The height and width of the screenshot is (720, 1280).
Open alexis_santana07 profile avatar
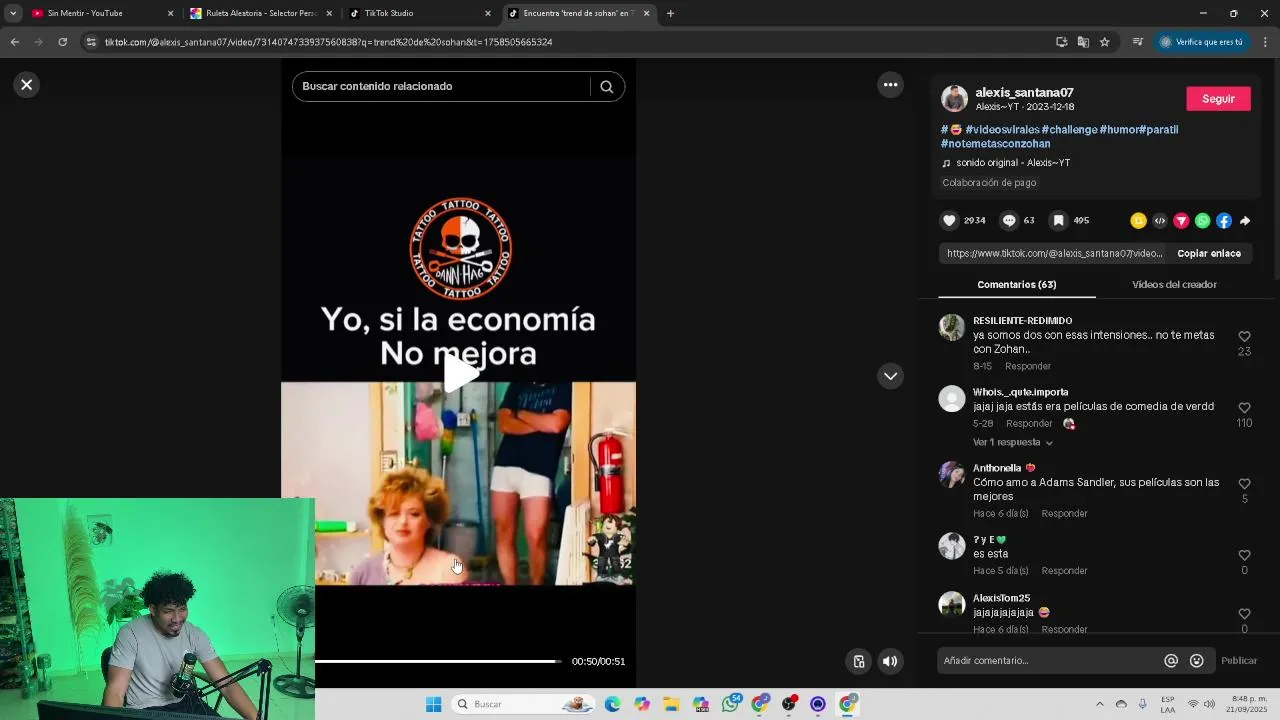point(954,98)
